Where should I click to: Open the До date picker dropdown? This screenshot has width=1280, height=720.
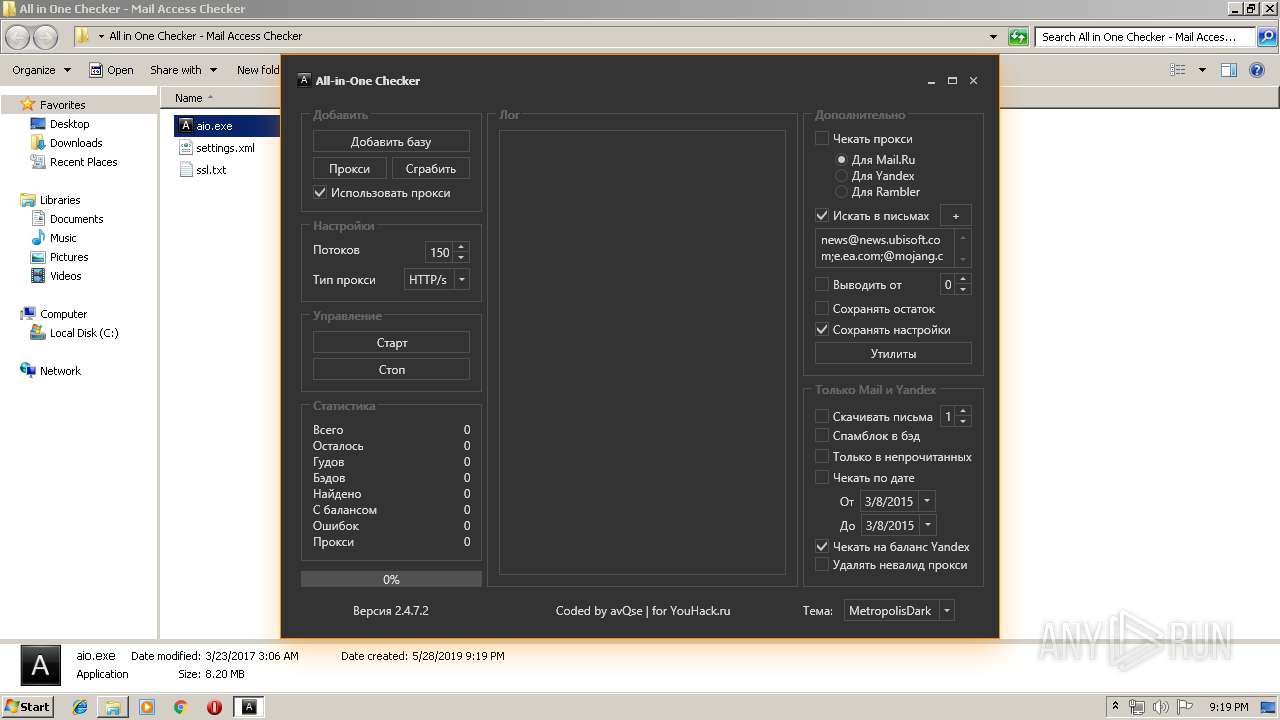tap(927, 525)
